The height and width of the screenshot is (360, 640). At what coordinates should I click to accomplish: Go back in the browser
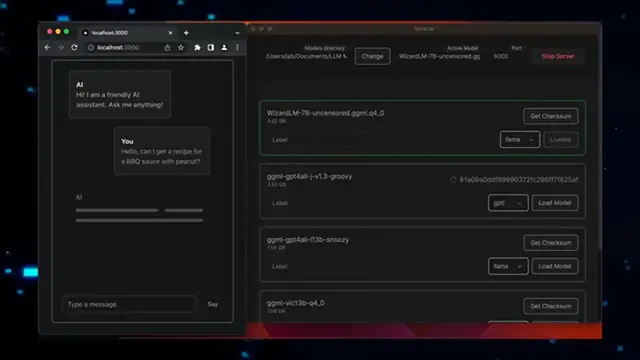[48, 48]
